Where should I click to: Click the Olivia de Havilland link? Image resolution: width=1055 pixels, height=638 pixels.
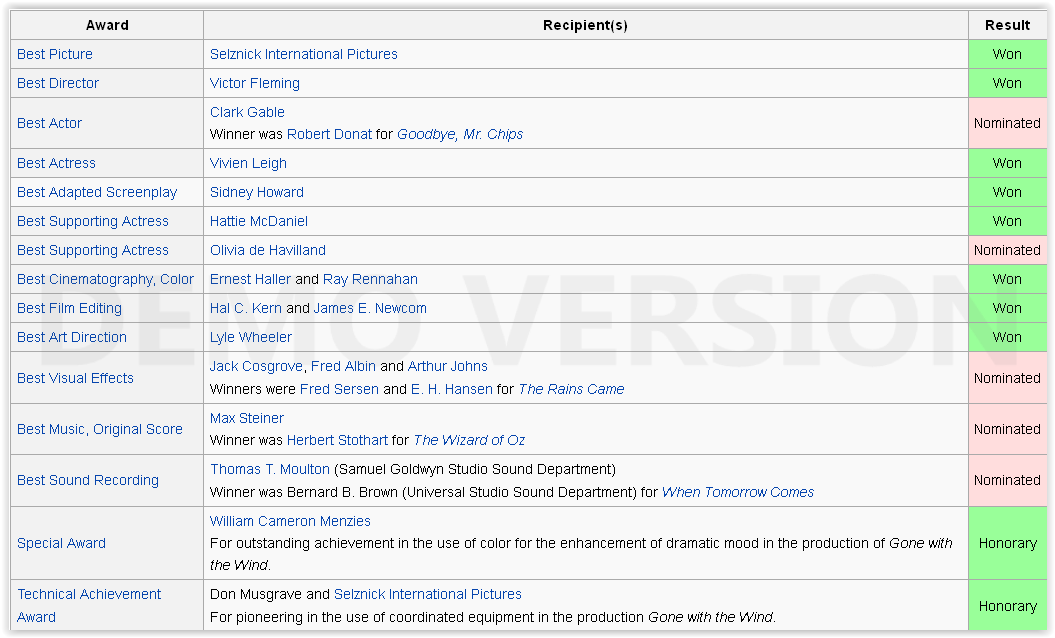pyautogui.click(x=268, y=250)
